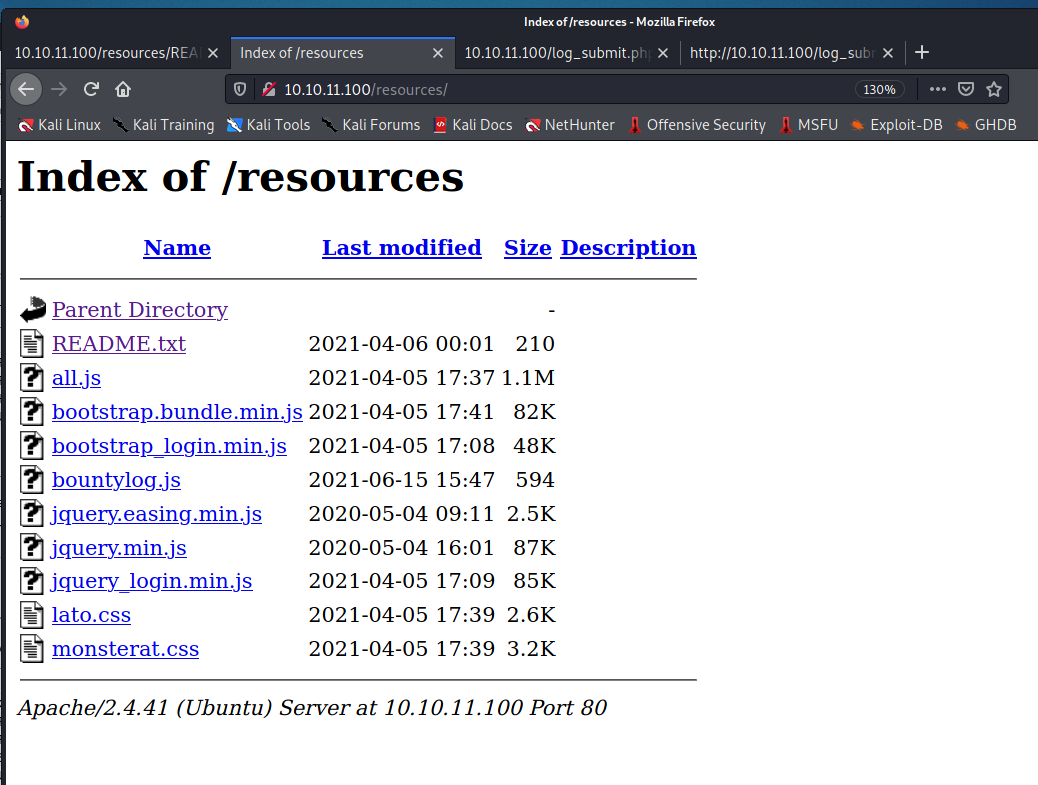Click the URL address bar field

coord(560,89)
